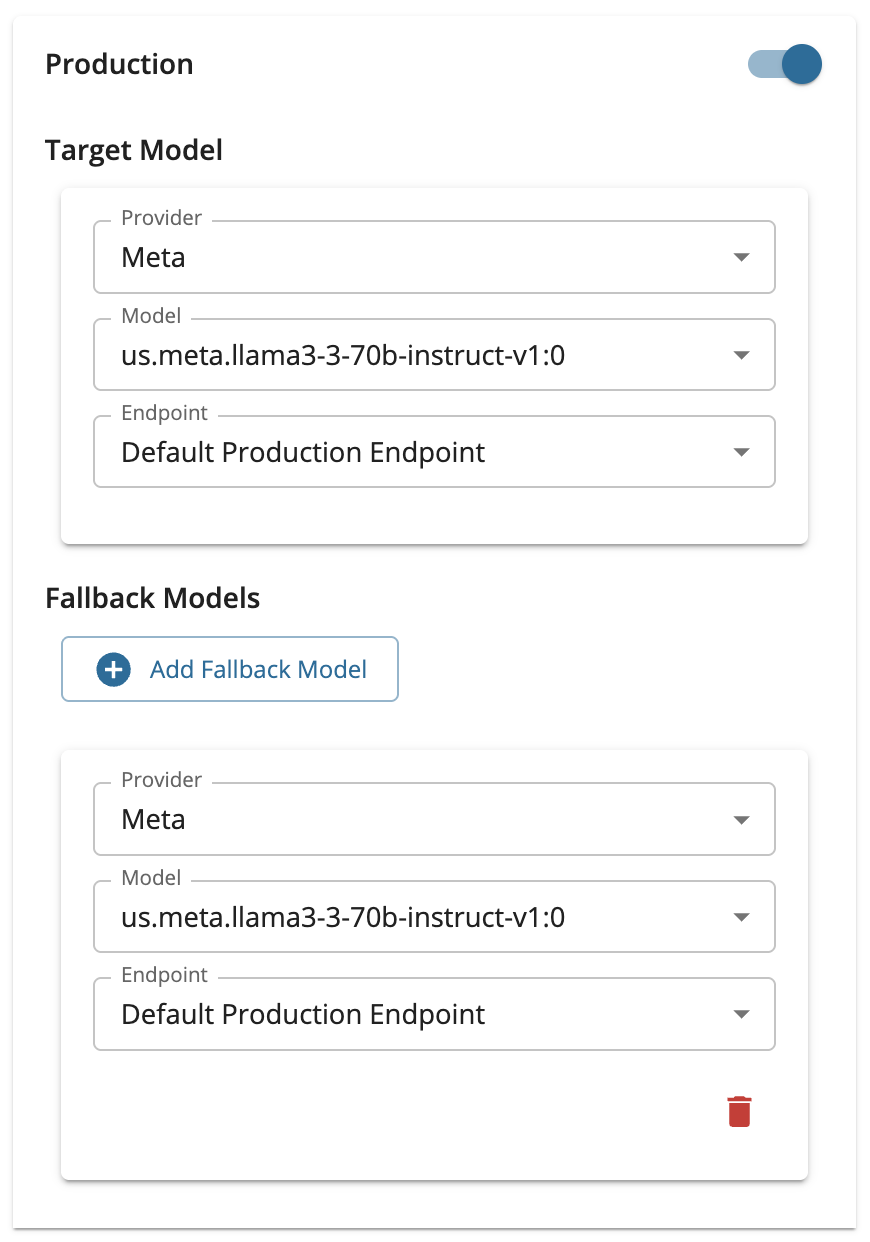Click the fallback Model field caret arrow

(741, 917)
